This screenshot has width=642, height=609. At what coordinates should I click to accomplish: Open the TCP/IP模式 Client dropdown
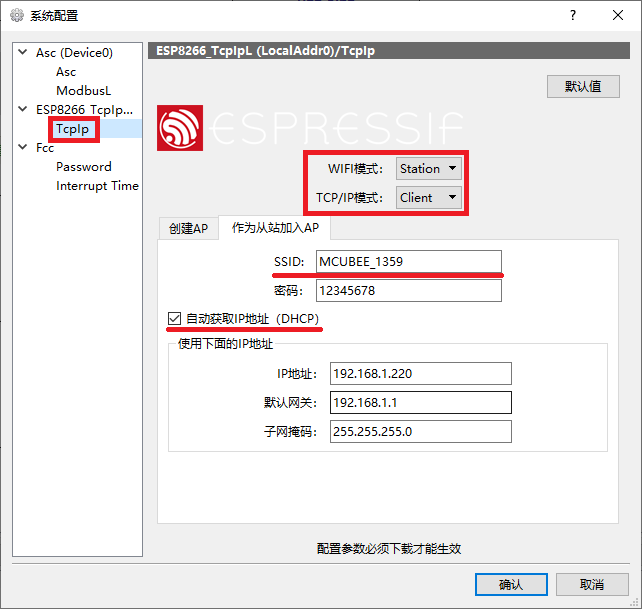pos(428,197)
